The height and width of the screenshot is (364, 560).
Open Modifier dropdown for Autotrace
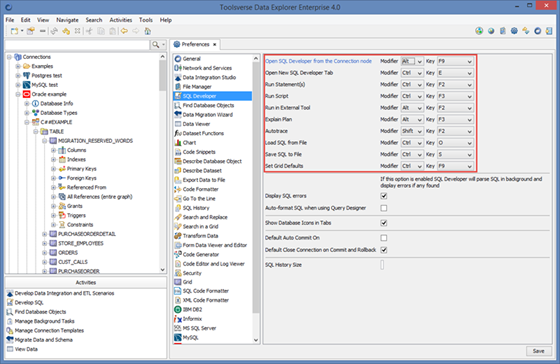412,131
